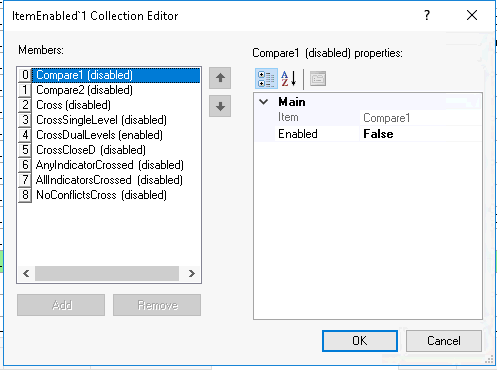497x370 pixels.
Task: Click the Cancel button
Action: [x=444, y=341]
